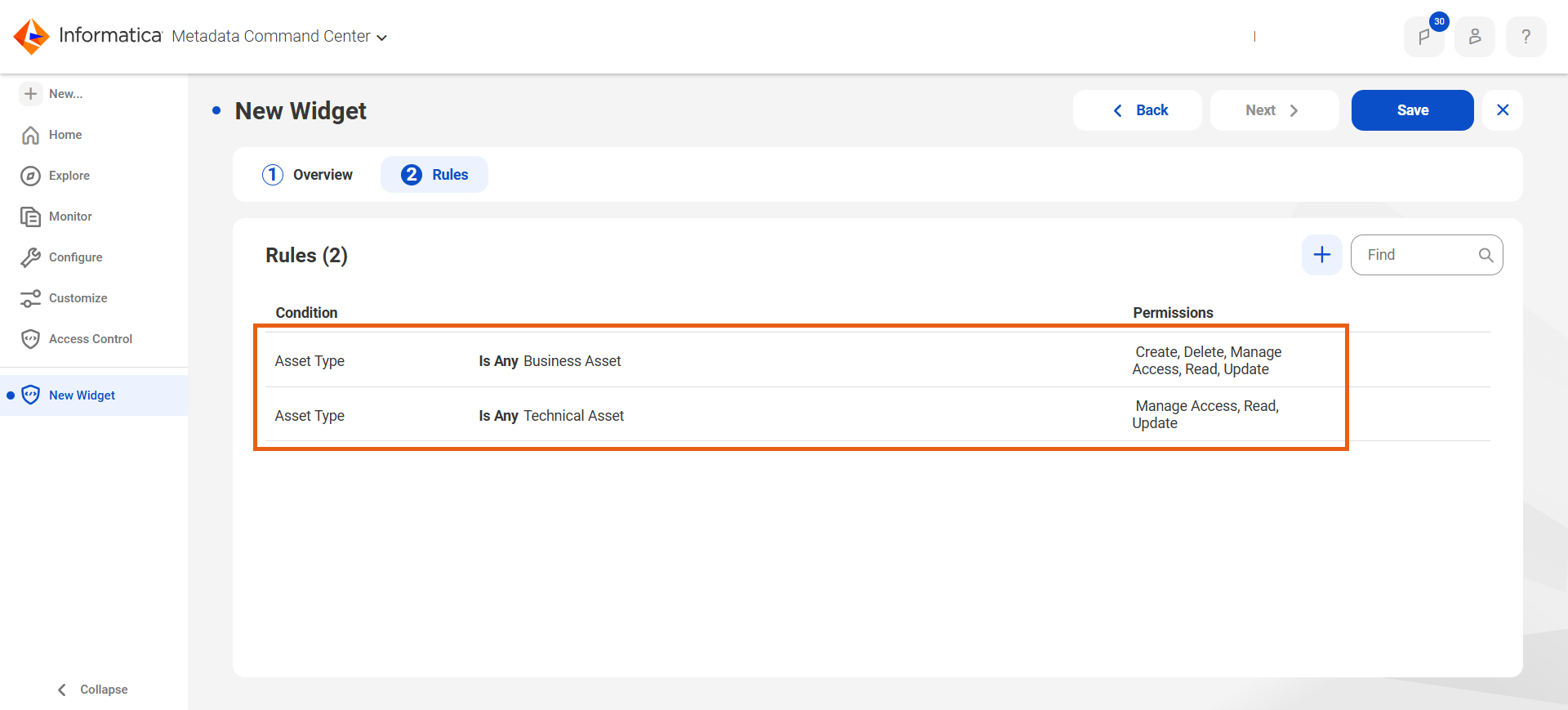Image resolution: width=1568 pixels, height=710 pixels.
Task: Open the user profile icon
Action: pyautogui.click(x=1475, y=37)
